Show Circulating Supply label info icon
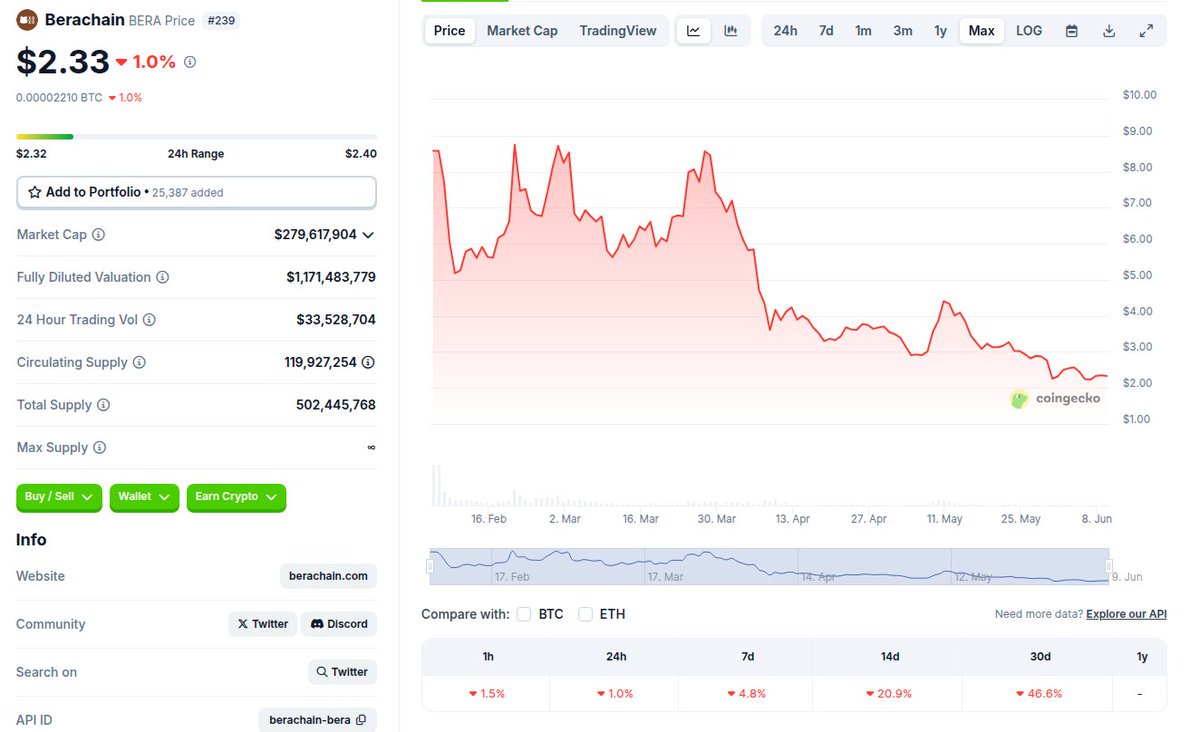1200x732 pixels. [139, 363]
